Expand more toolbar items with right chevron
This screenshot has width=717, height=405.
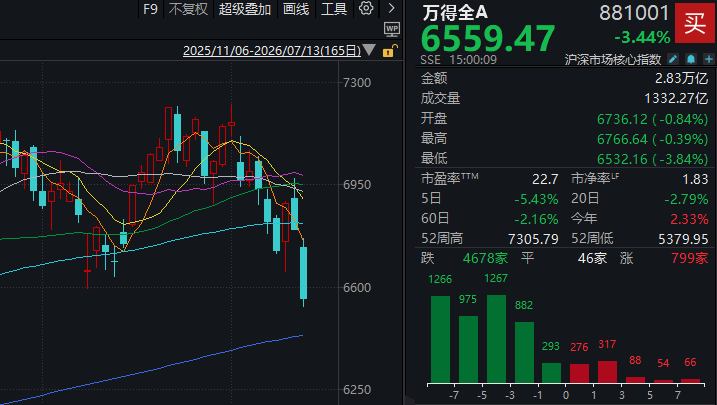[391, 8]
